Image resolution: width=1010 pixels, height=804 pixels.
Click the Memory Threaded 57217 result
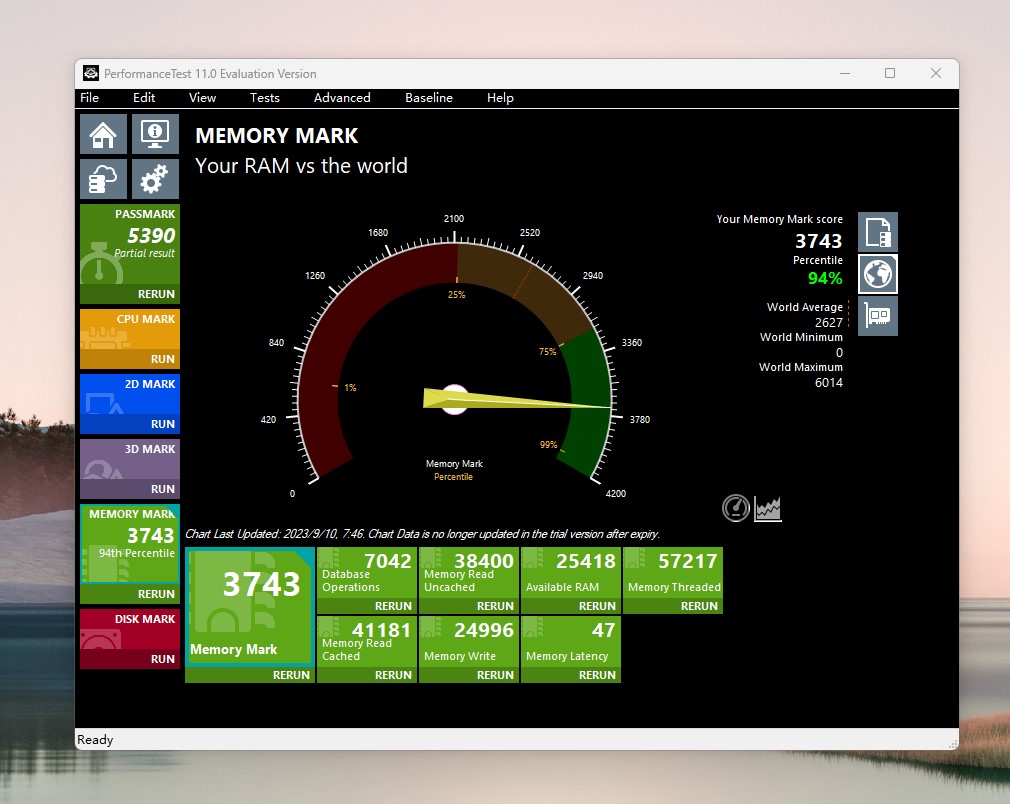click(673, 573)
